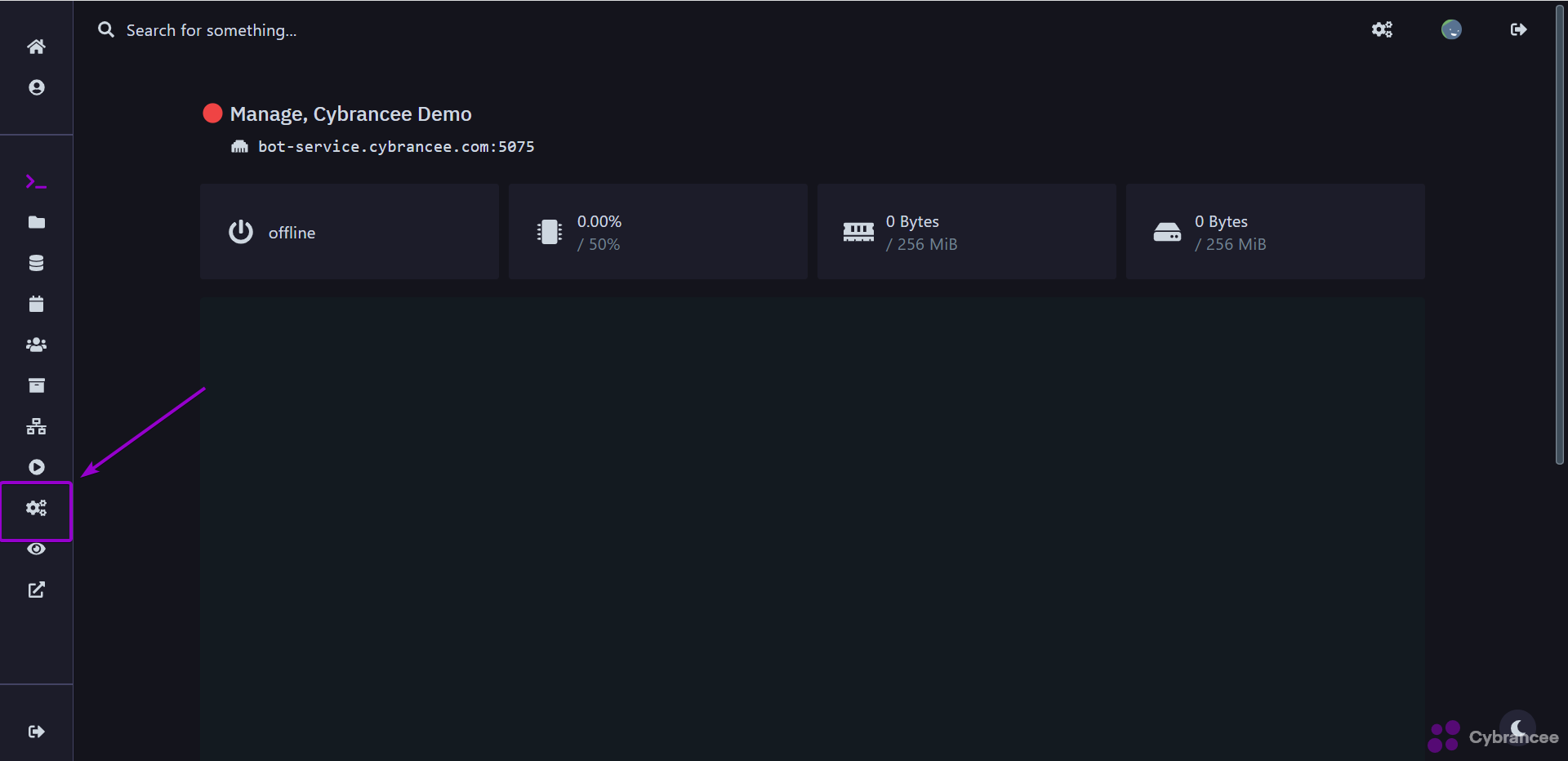Toggle dark mode moon button
Screen dimensions: 1568x761
pos(1517,728)
